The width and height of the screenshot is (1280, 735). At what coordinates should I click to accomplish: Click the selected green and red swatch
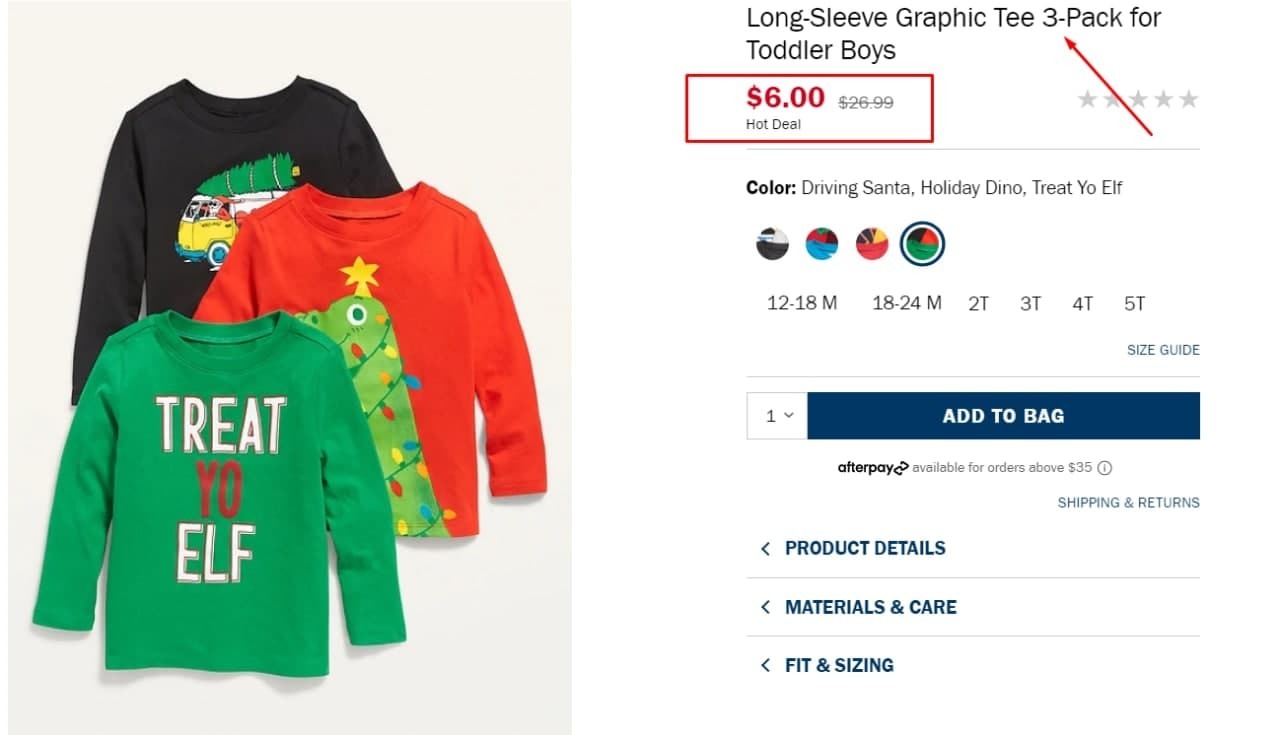[x=922, y=243]
